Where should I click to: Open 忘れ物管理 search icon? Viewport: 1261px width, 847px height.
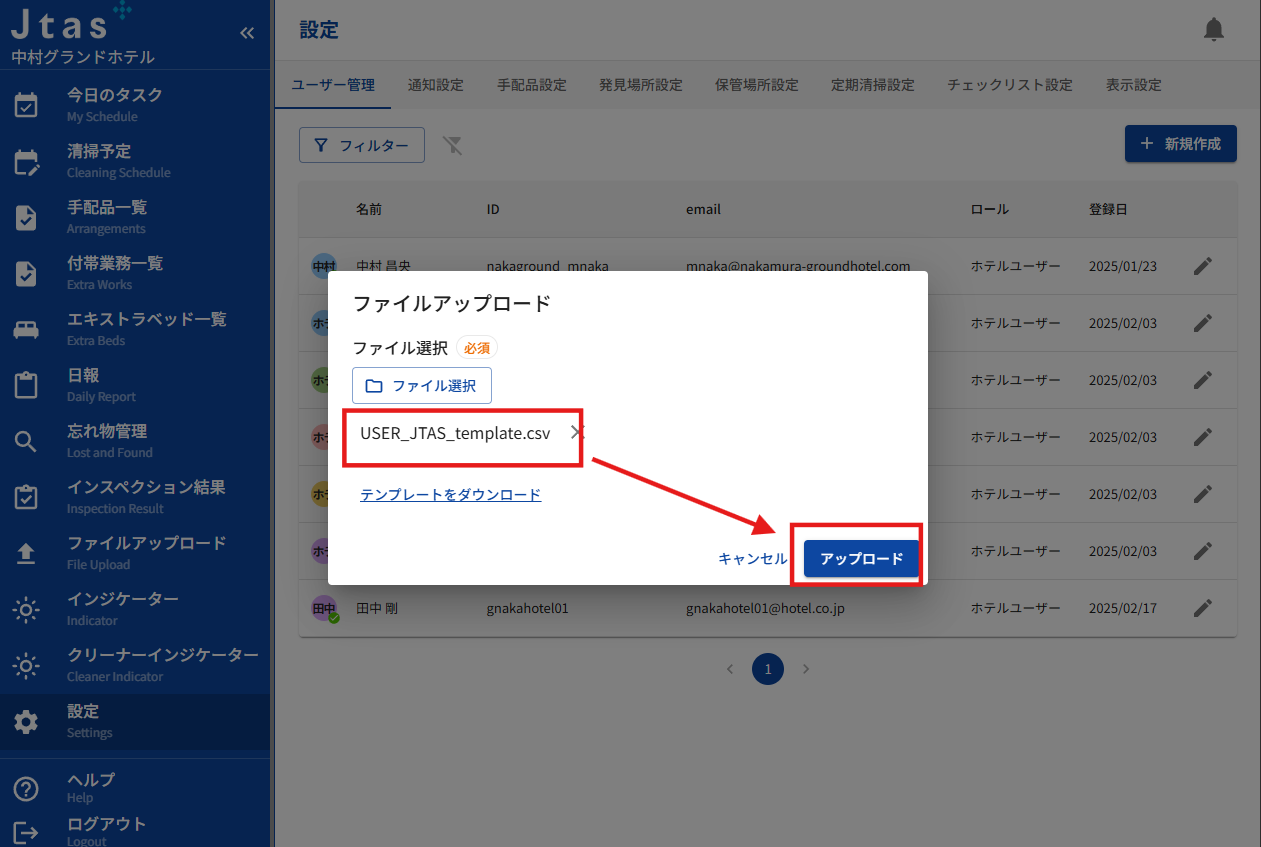tap(26, 441)
